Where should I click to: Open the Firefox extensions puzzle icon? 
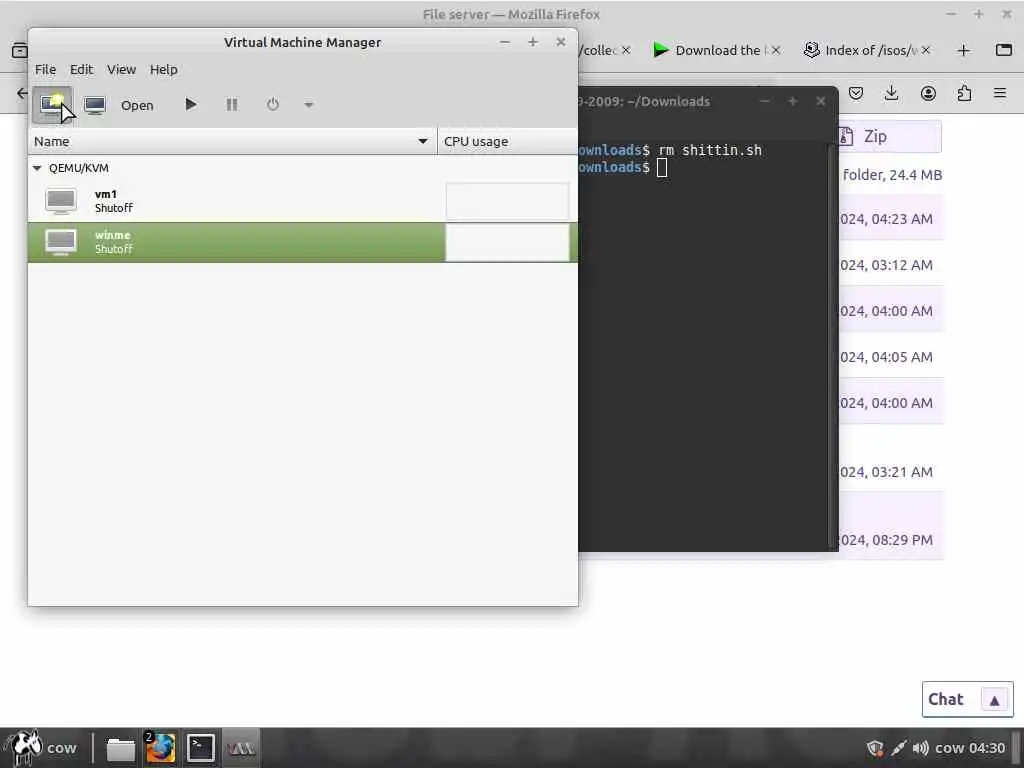[964, 93]
